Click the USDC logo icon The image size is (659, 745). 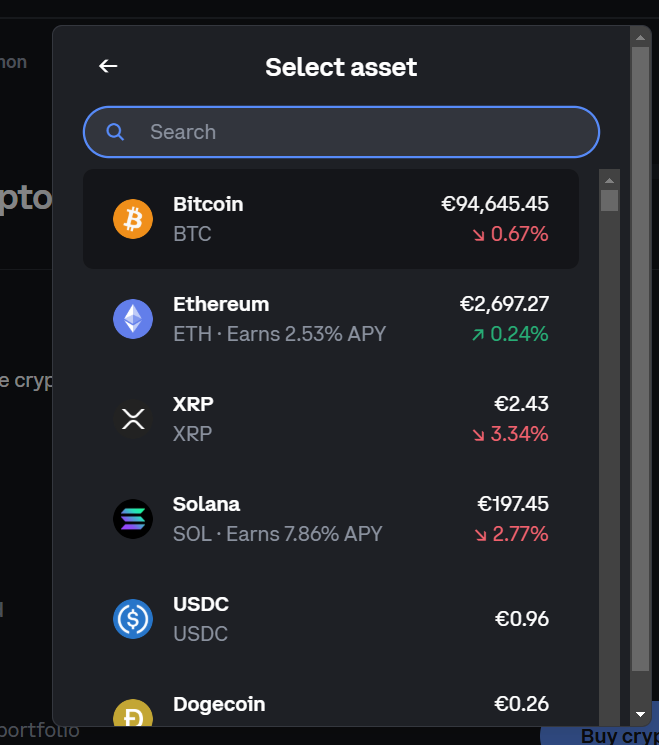[x=133, y=619]
